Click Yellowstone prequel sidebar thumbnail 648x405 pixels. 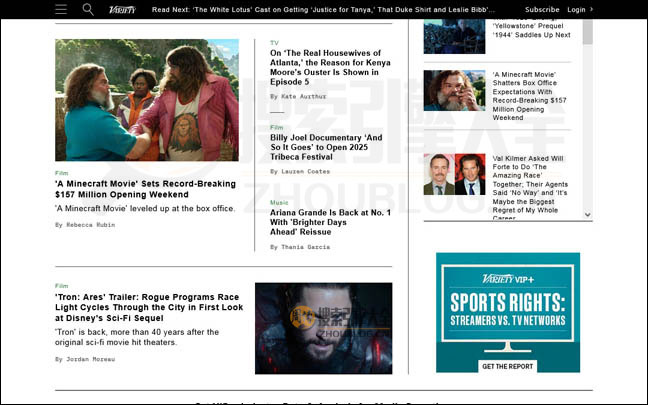[x=454, y=36]
